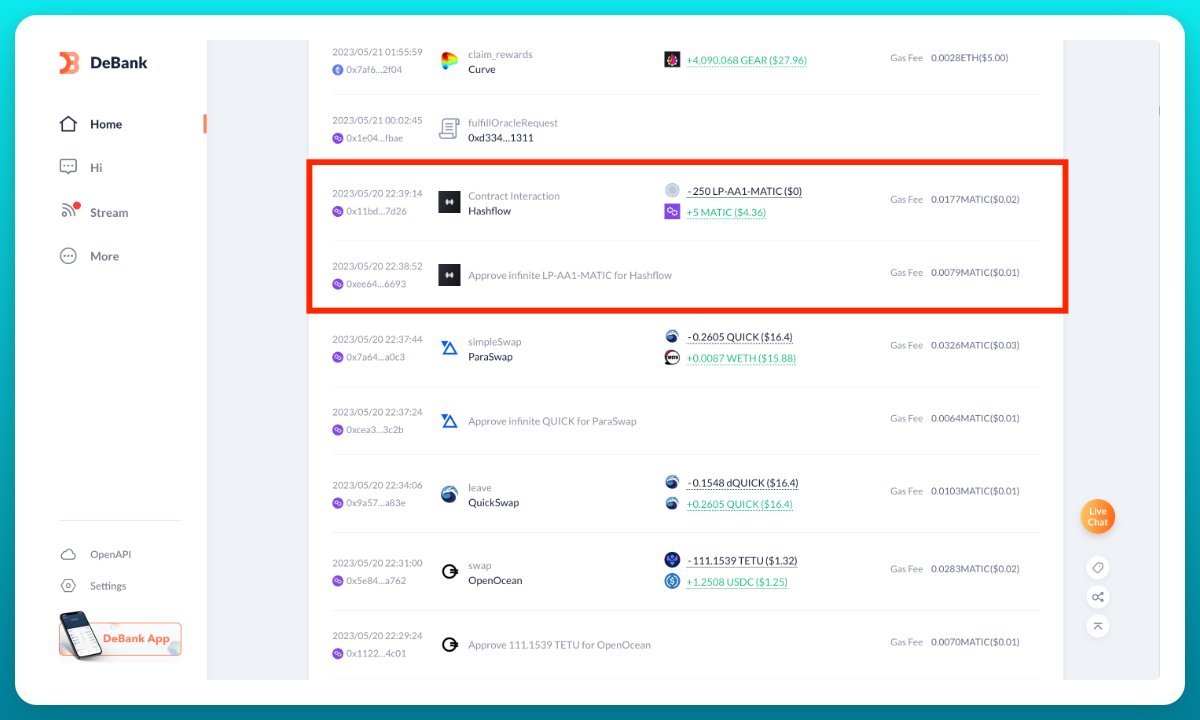Open transaction hash 0xee64...6693
Viewport: 1200px width, 720px height.
coord(376,284)
